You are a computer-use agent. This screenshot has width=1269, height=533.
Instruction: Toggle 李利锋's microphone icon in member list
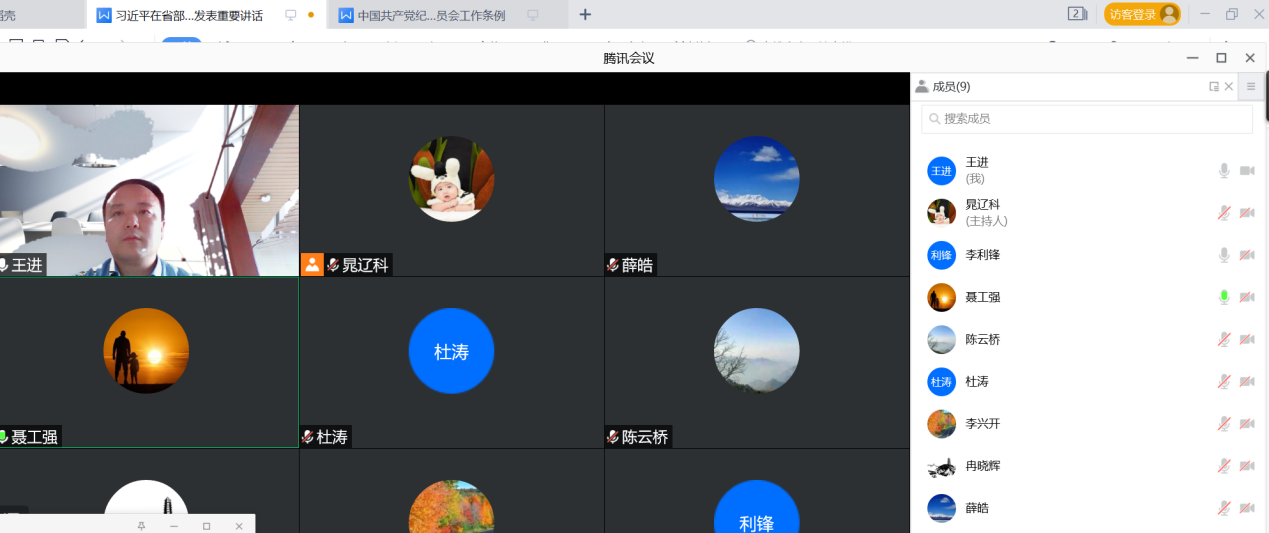[x=1224, y=255]
